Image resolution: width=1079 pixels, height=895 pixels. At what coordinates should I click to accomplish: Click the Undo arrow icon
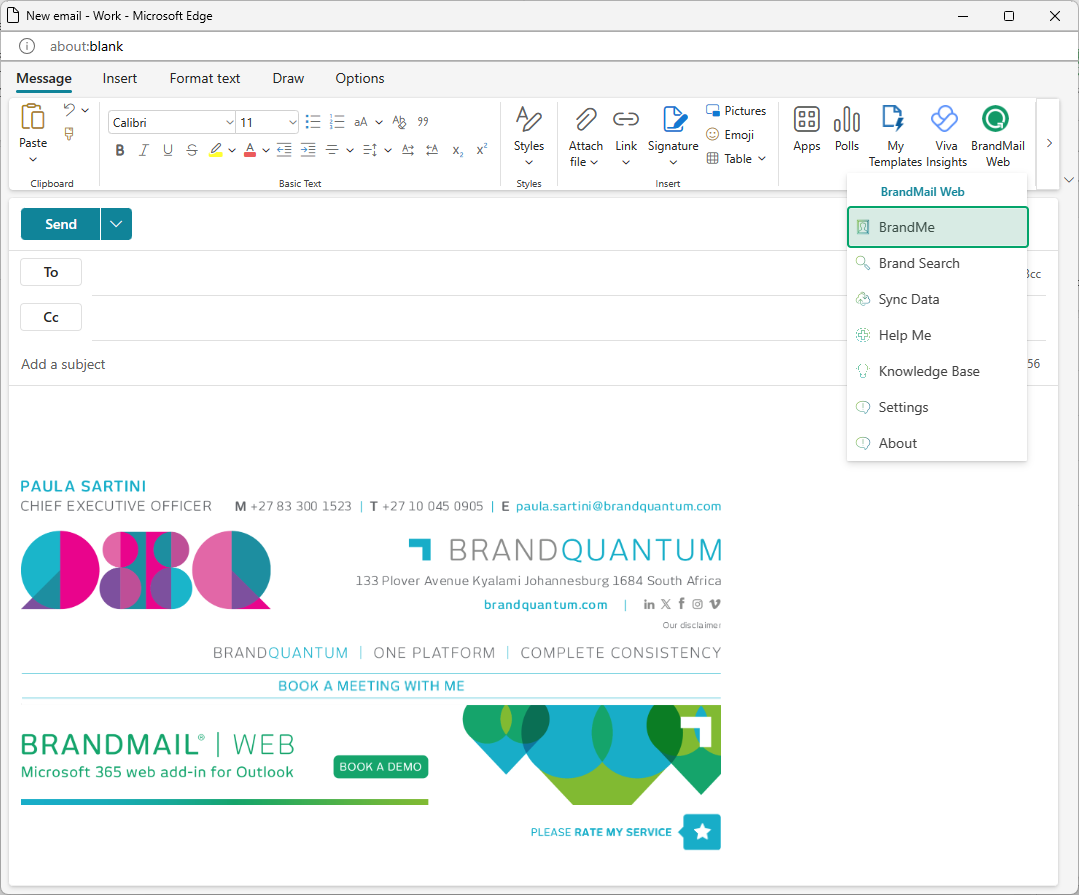(x=69, y=109)
